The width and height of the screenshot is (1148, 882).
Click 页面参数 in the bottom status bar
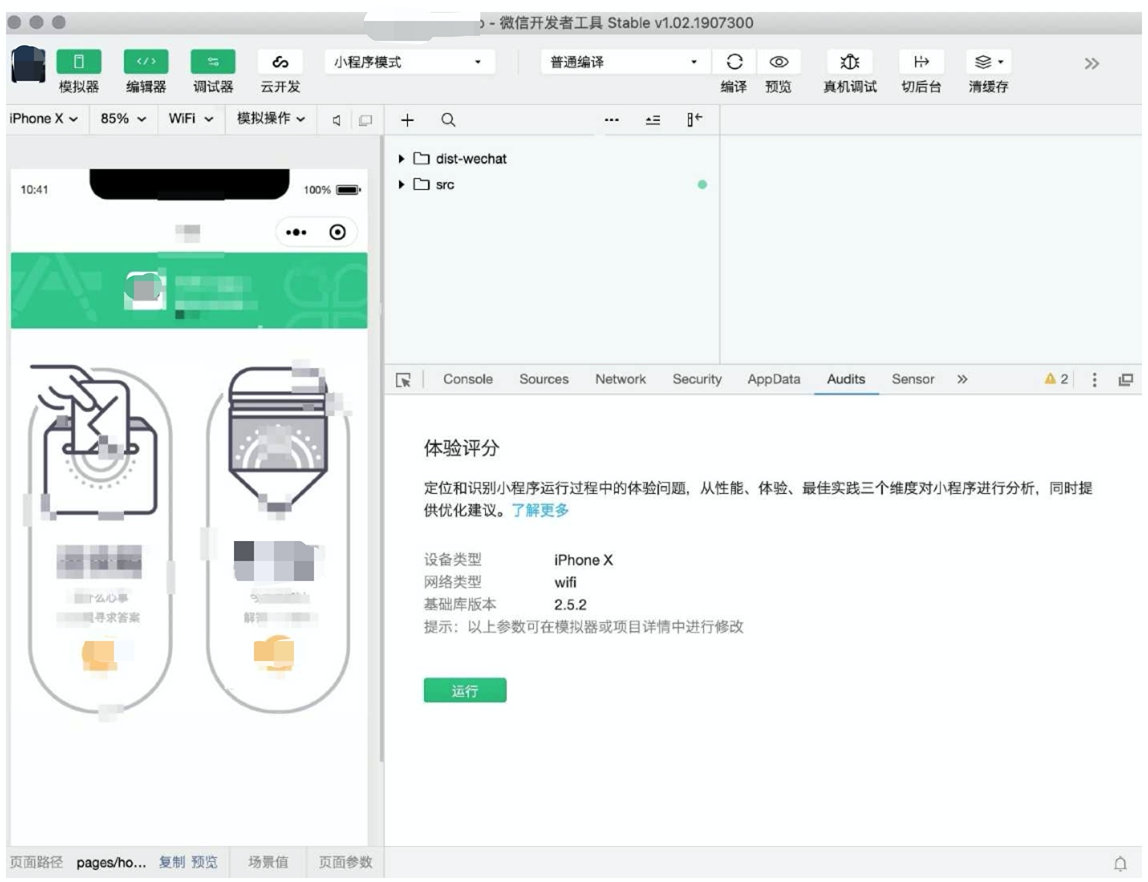pyautogui.click(x=344, y=860)
